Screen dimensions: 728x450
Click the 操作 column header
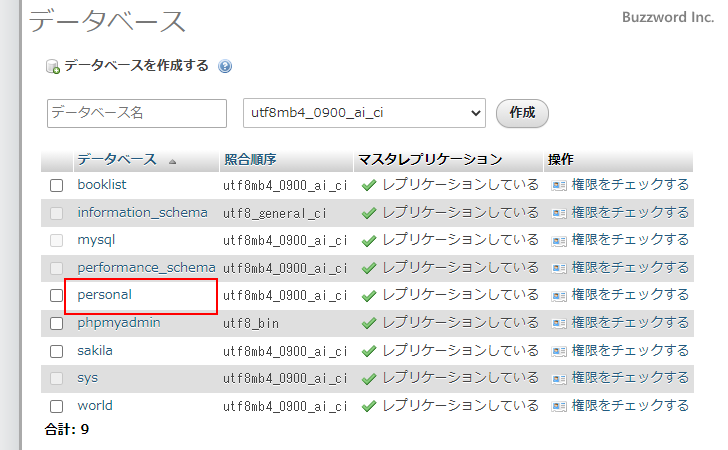click(x=560, y=160)
